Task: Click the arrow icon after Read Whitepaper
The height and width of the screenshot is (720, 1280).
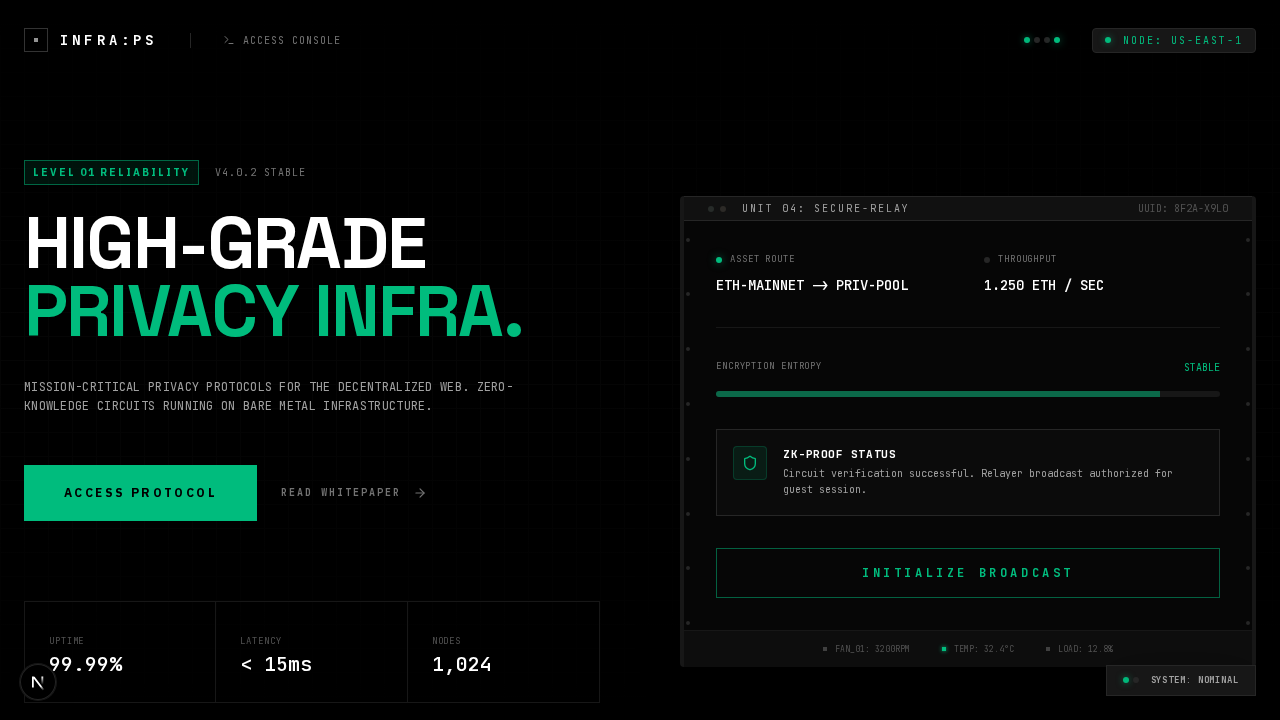Action: click(x=420, y=493)
